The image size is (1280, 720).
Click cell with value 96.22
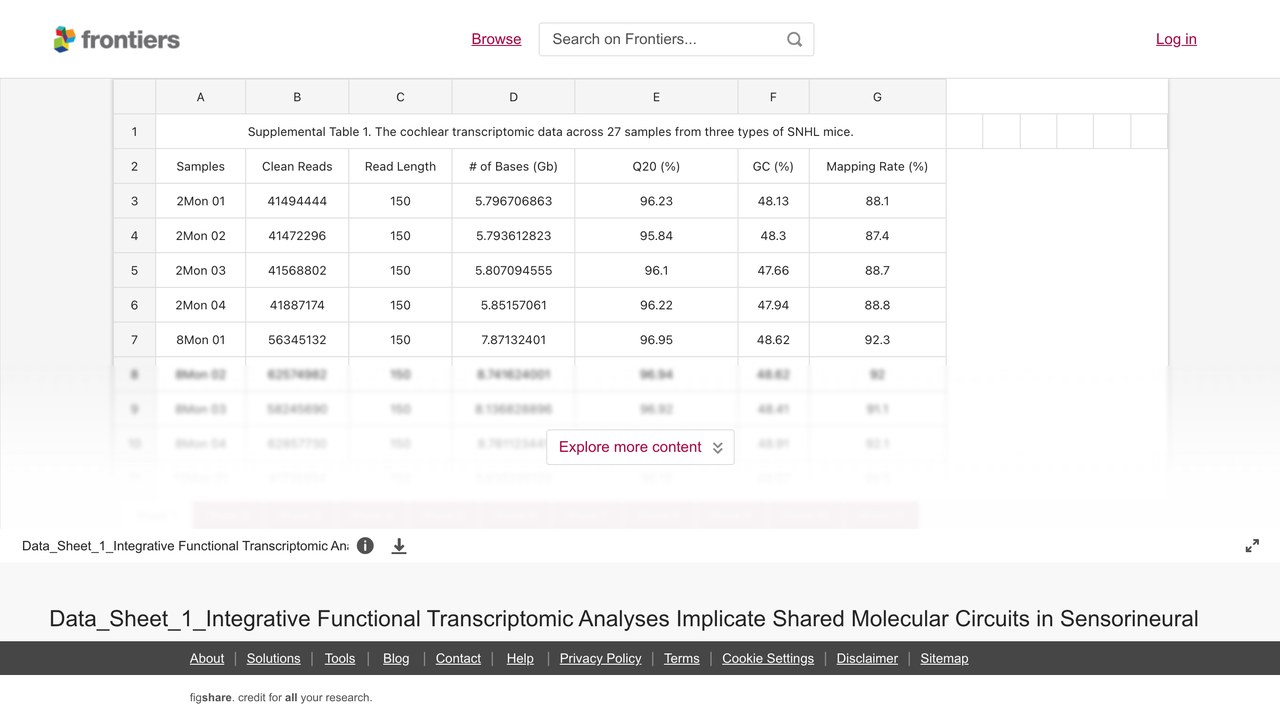click(656, 305)
